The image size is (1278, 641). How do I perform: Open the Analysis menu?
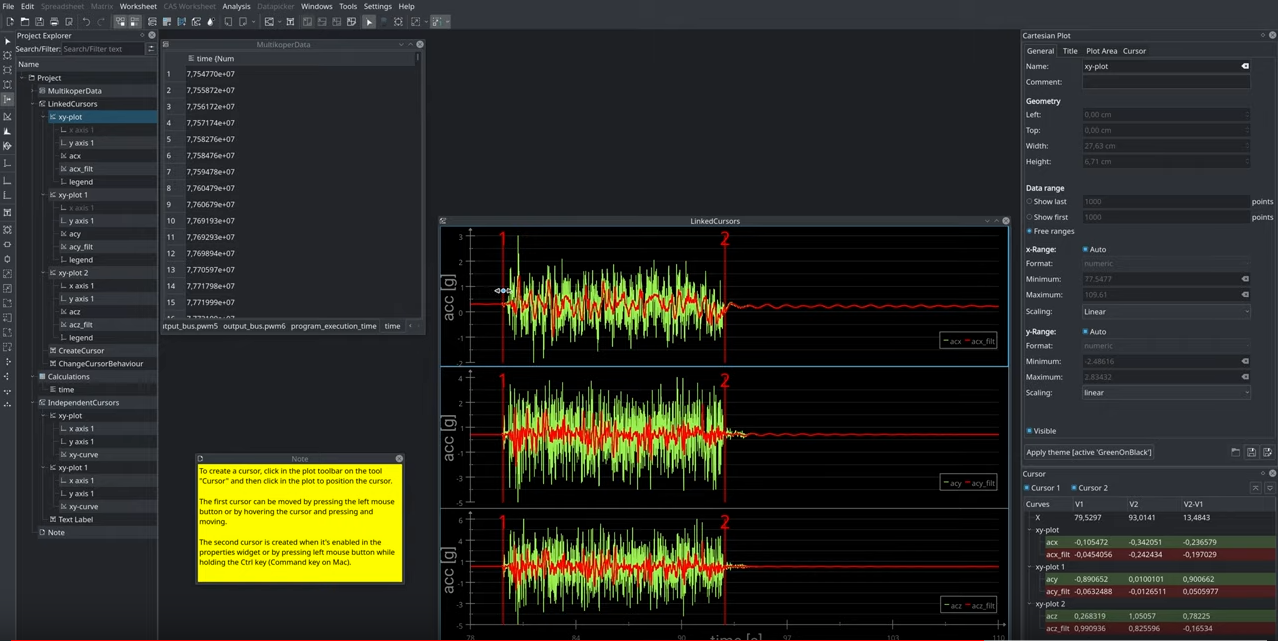tap(236, 6)
